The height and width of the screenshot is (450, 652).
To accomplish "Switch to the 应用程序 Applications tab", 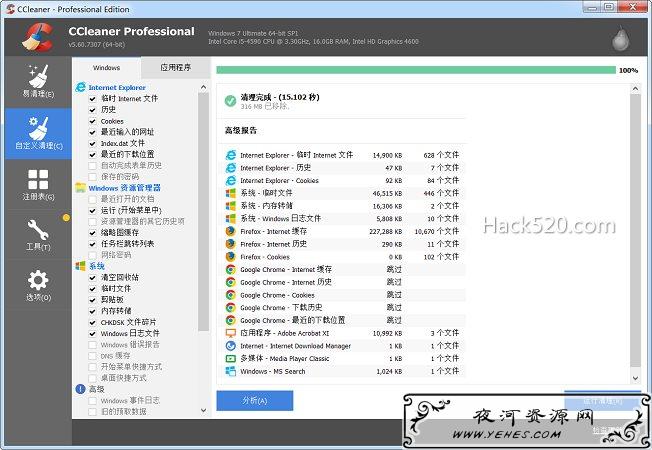I will tap(175, 67).
